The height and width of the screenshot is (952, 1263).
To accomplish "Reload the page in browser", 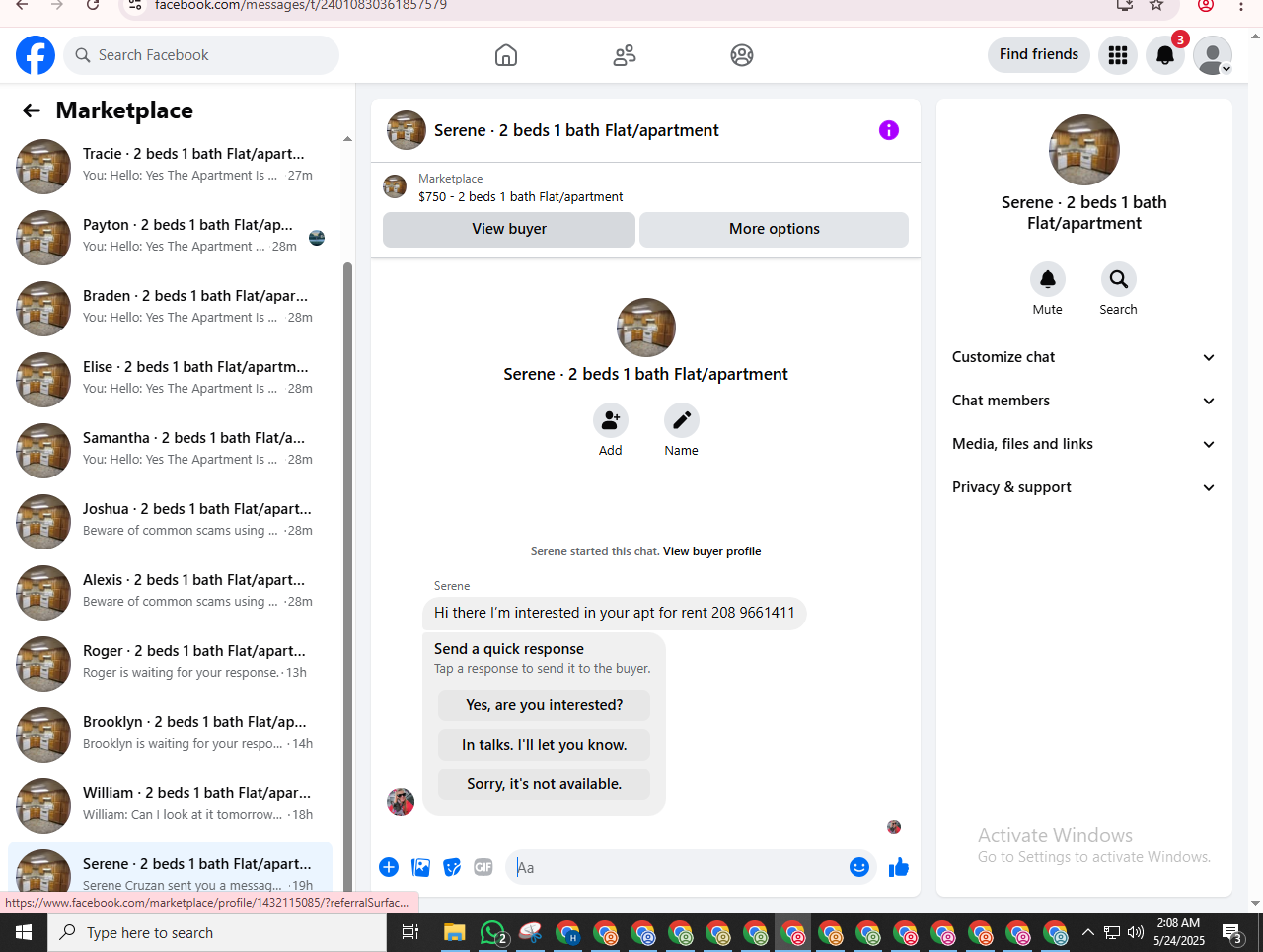I will tap(93, 5).
